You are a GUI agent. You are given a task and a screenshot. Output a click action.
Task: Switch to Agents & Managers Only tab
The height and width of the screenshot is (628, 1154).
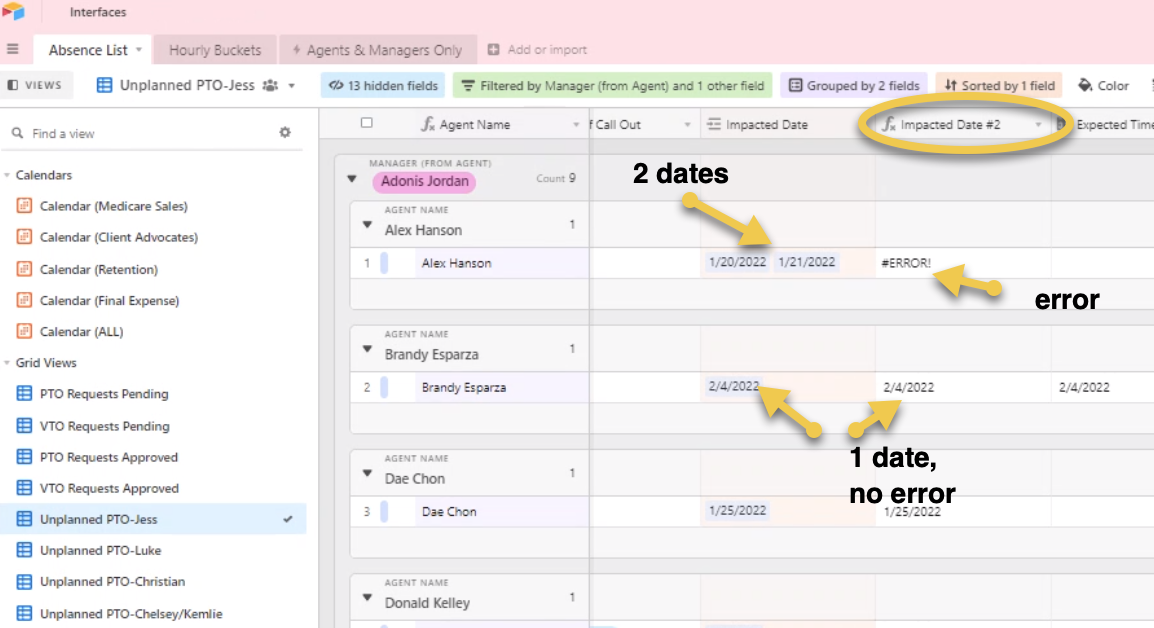click(x=378, y=50)
